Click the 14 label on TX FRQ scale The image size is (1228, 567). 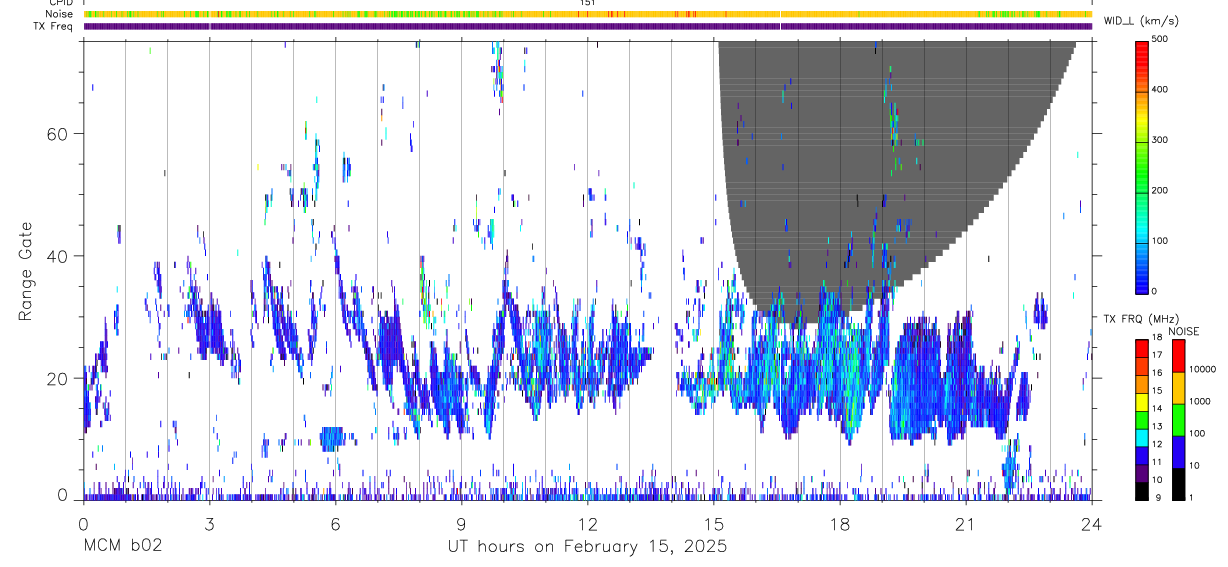(x=1159, y=410)
